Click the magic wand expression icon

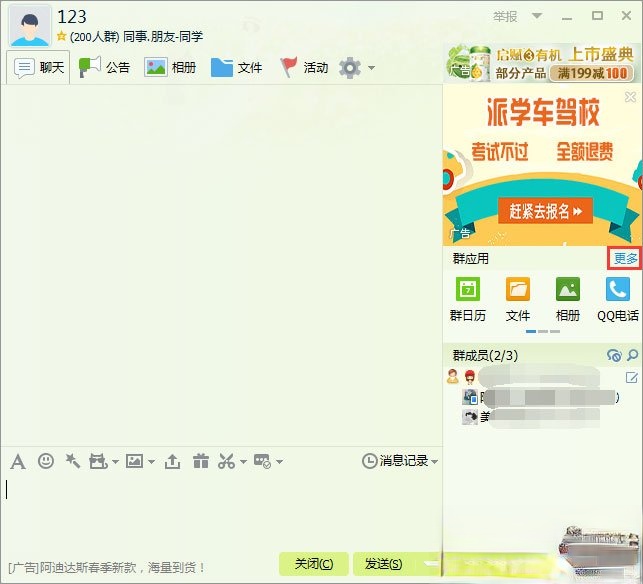click(73, 461)
